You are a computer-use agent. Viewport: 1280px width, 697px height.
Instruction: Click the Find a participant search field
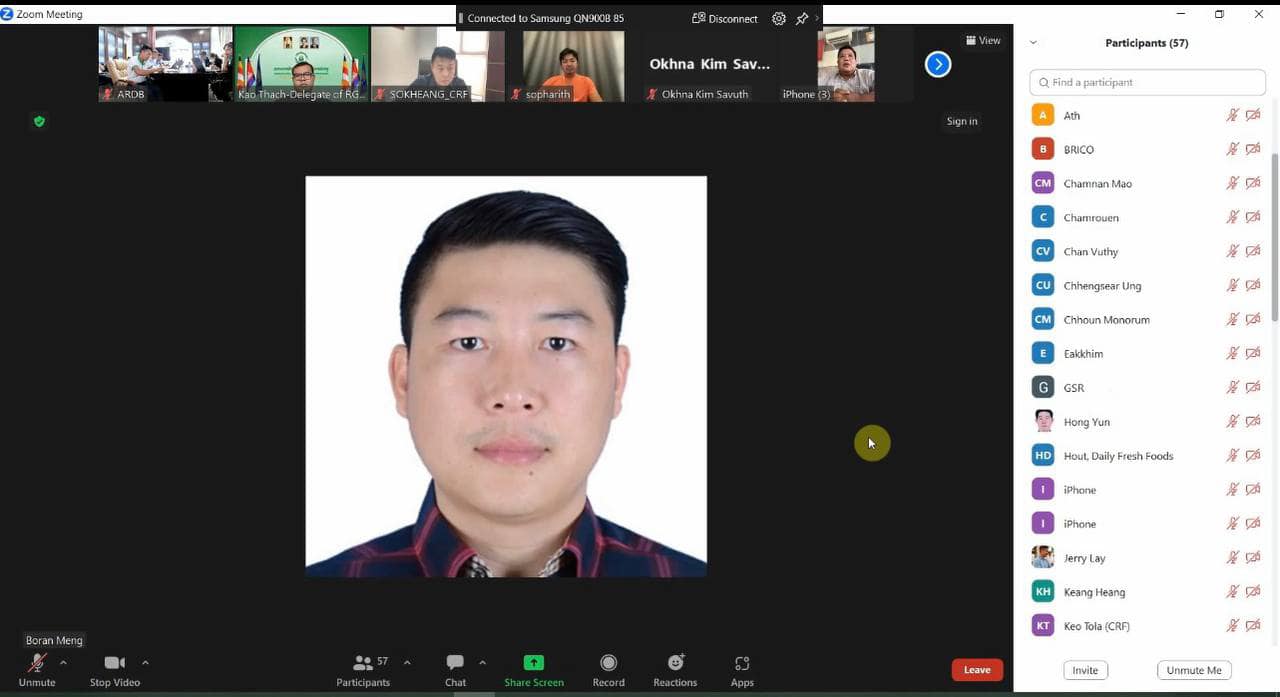pos(1148,82)
